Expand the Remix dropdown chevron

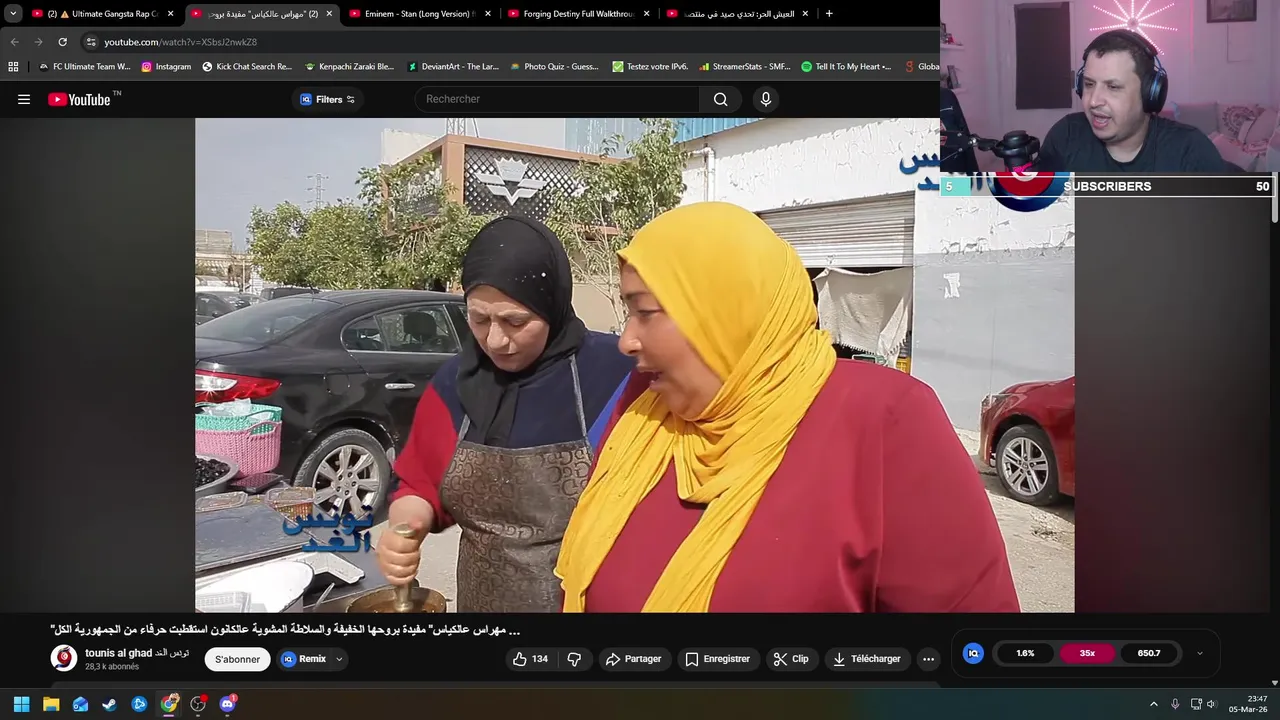(339, 659)
